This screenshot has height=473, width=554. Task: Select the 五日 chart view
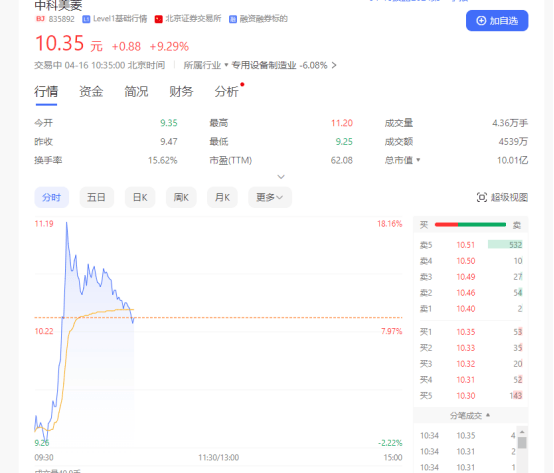(96, 197)
